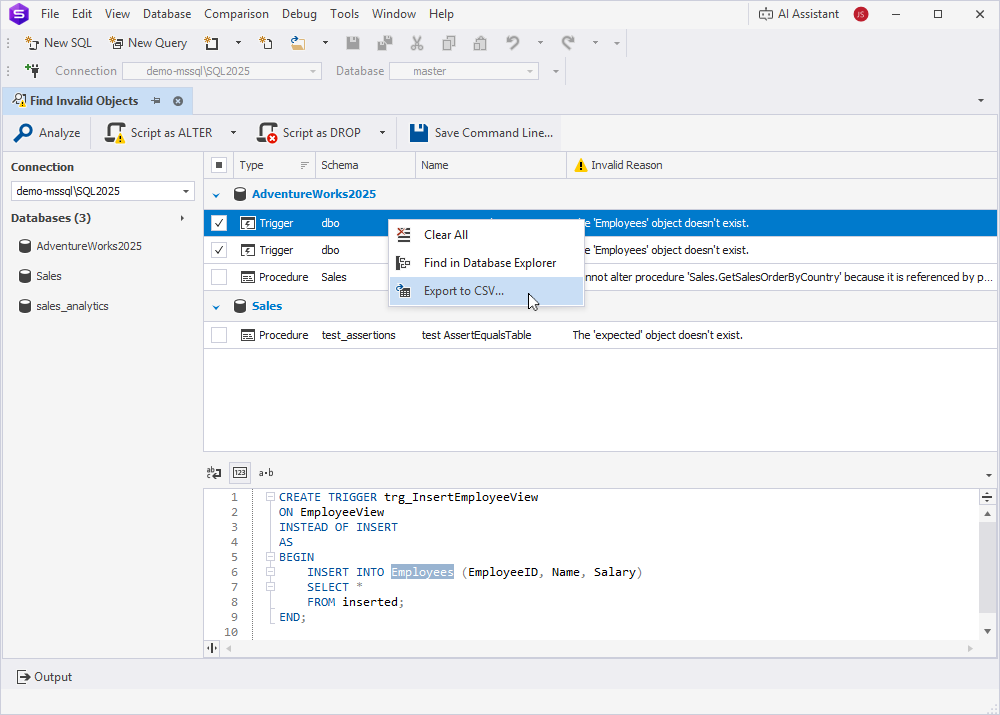The width and height of the screenshot is (1000, 715).
Task: Click 'test AssertEqualsTable' name cell
Action: (x=476, y=335)
